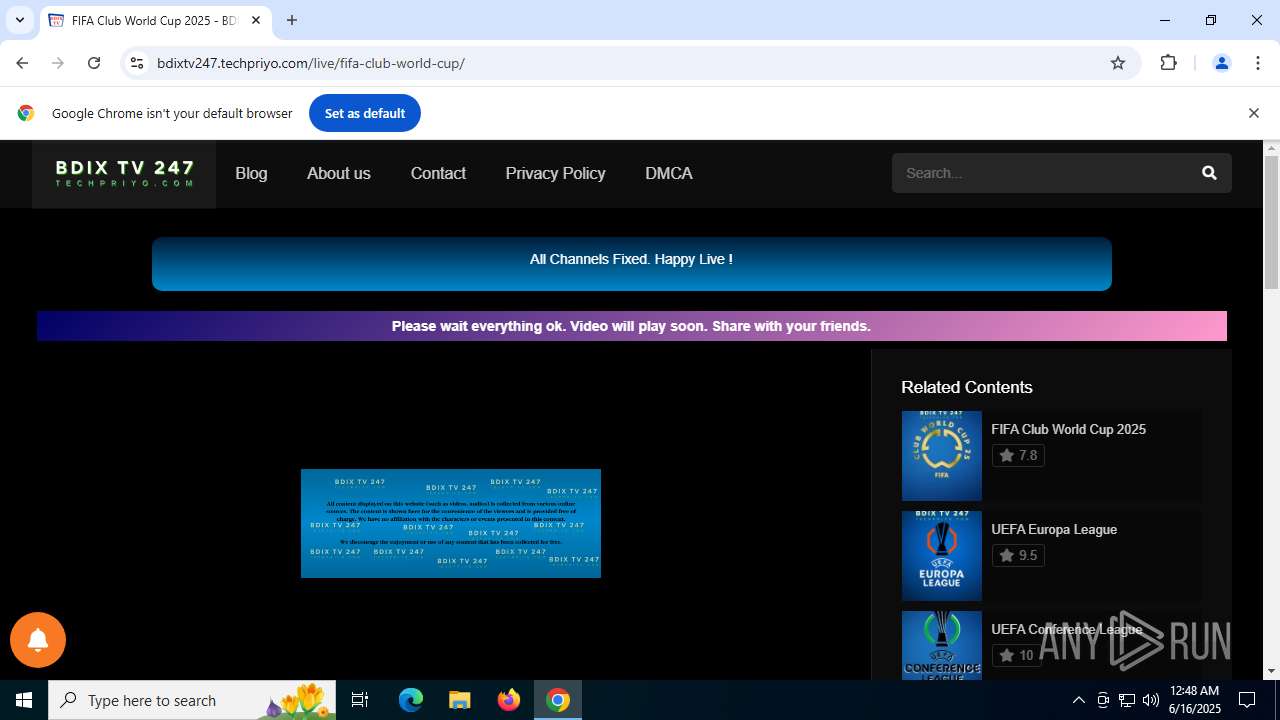This screenshot has height=720, width=1280.
Task: Open a new tab with plus button
Action: click(292, 20)
